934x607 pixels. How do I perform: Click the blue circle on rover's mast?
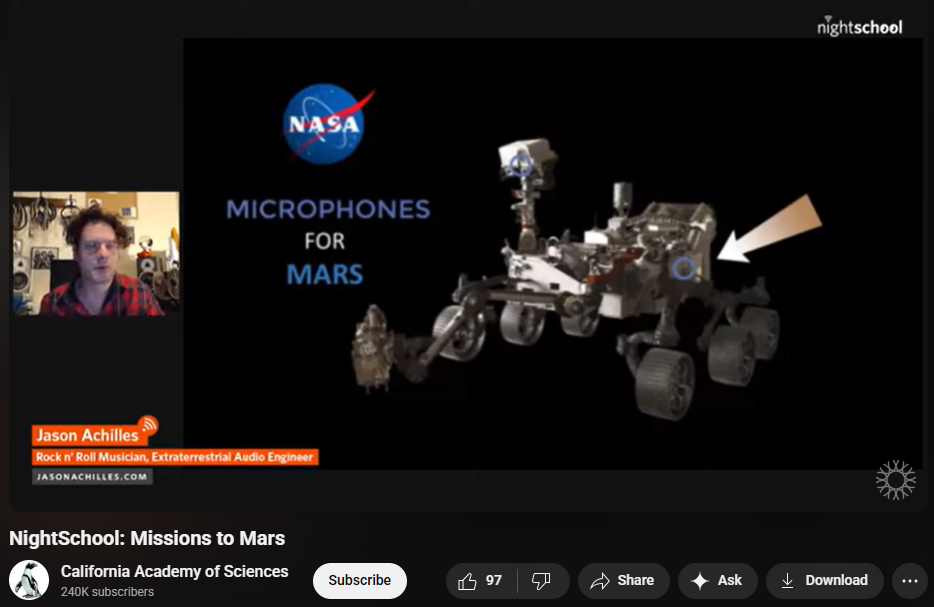(518, 166)
